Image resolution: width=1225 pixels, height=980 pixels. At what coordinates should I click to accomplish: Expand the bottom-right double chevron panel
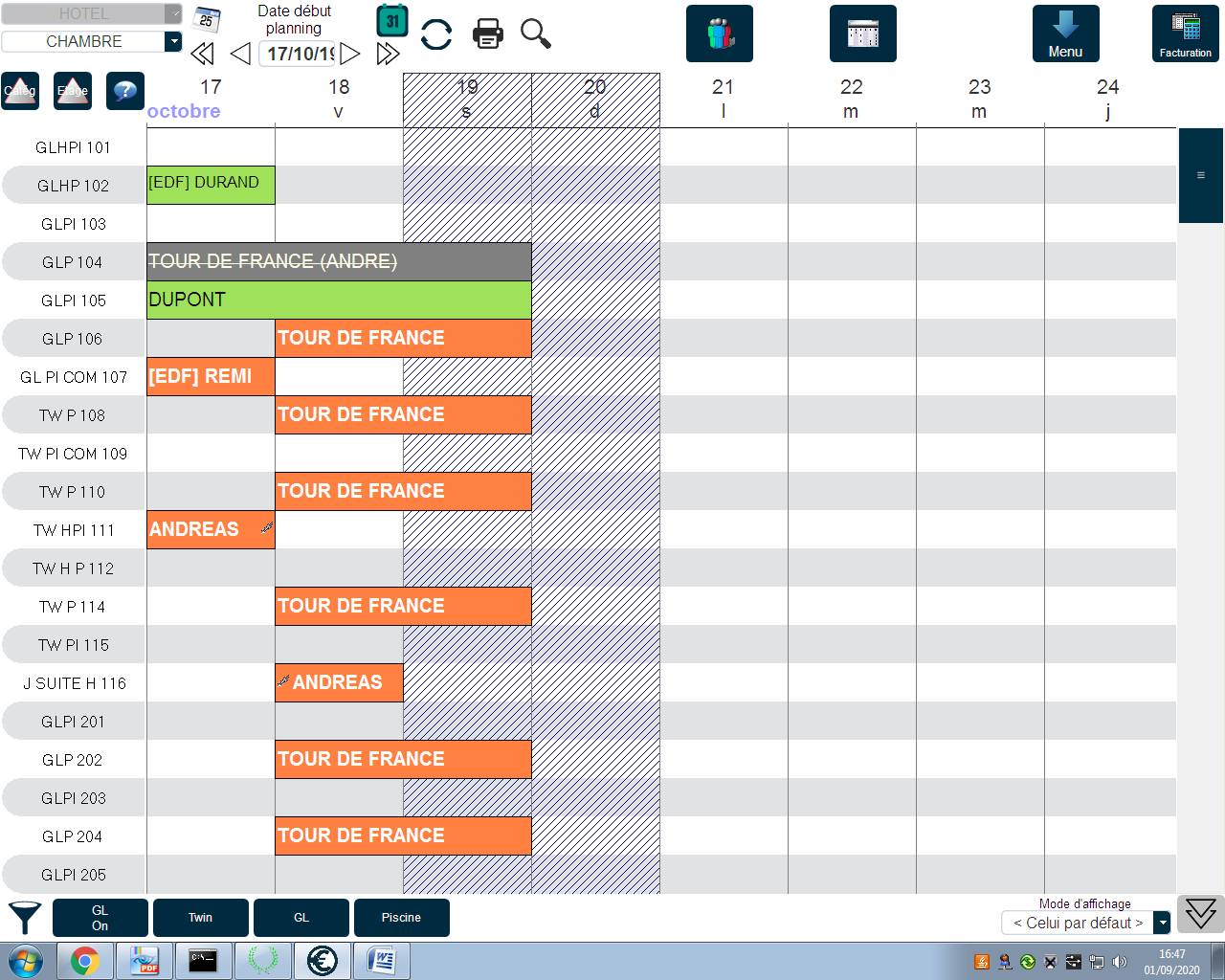(1200, 914)
